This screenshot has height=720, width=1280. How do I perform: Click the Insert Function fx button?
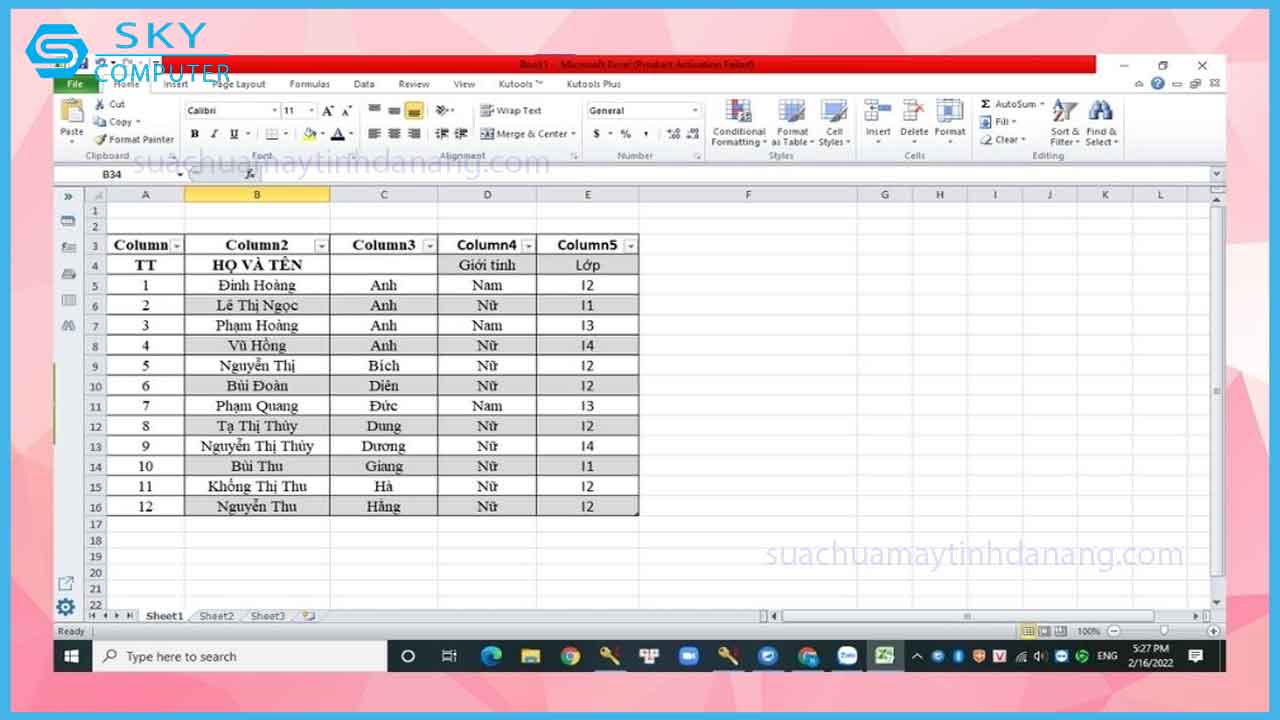250,174
